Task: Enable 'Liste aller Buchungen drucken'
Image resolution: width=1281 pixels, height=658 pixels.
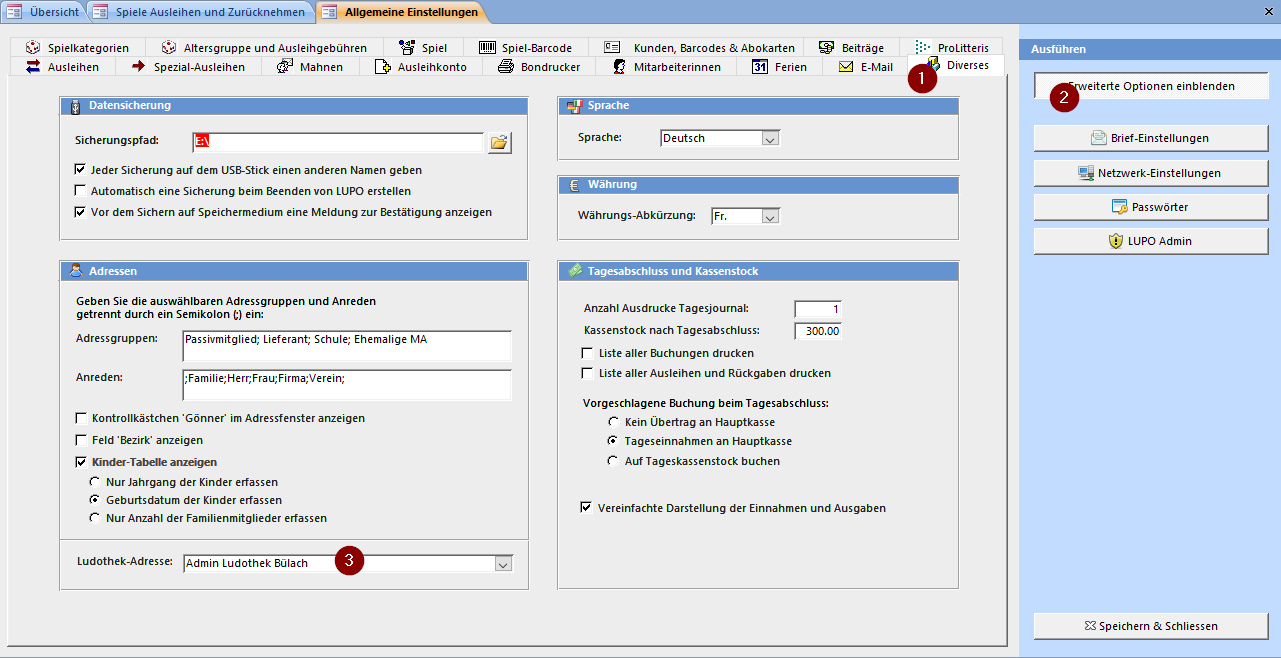Action: (x=588, y=353)
